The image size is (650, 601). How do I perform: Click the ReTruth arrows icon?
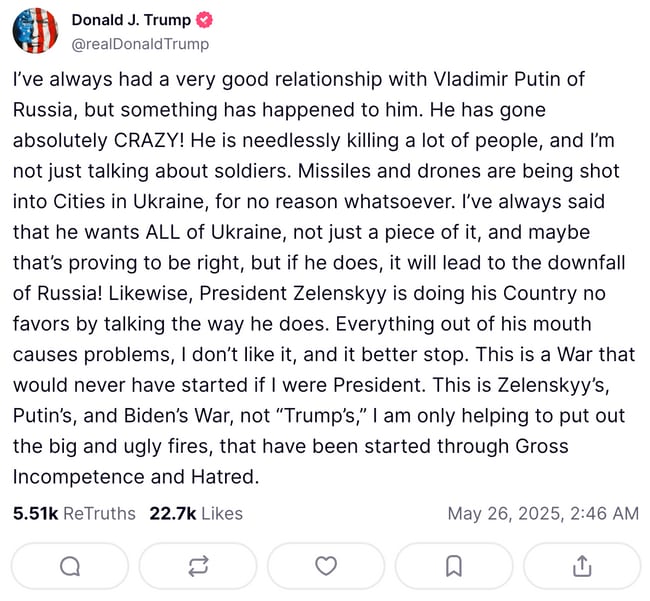click(x=198, y=566)
